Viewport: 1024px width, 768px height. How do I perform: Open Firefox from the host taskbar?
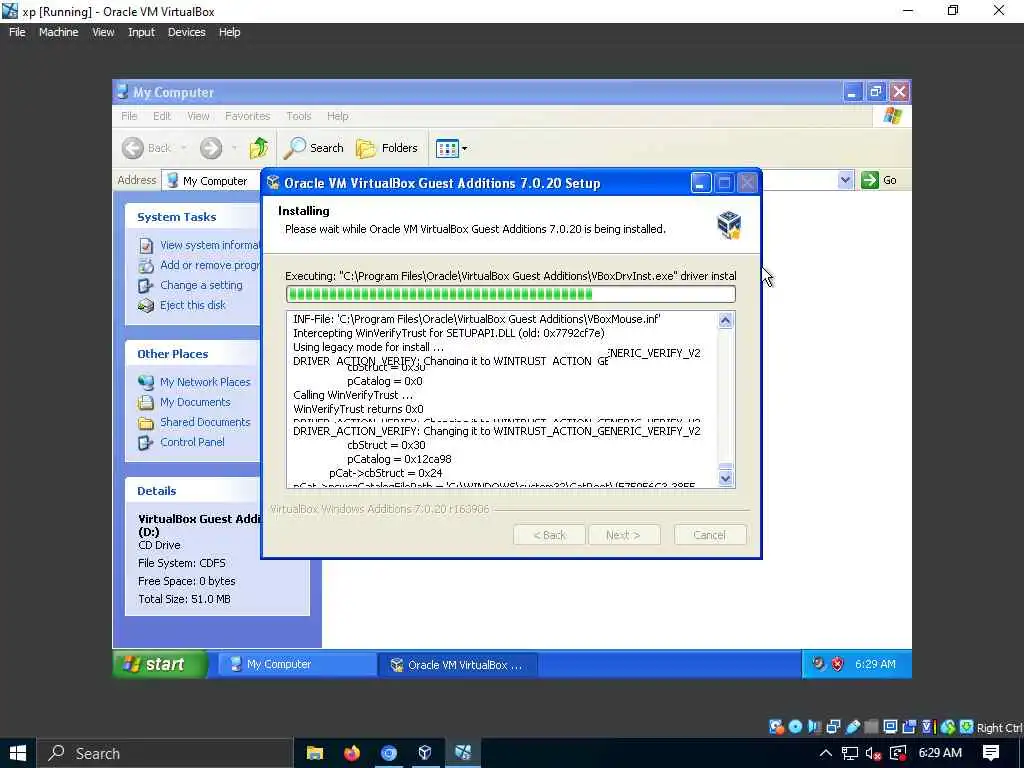(352, 753)
